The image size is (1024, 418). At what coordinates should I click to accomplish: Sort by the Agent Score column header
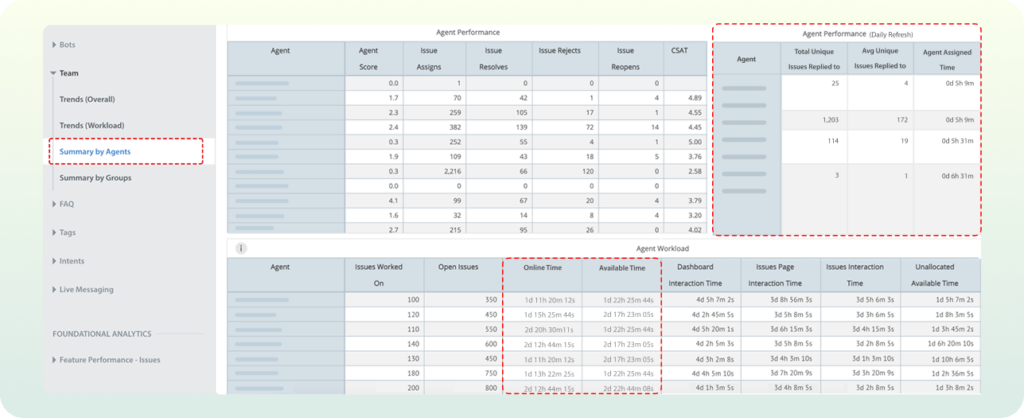(x=374, y=59)
